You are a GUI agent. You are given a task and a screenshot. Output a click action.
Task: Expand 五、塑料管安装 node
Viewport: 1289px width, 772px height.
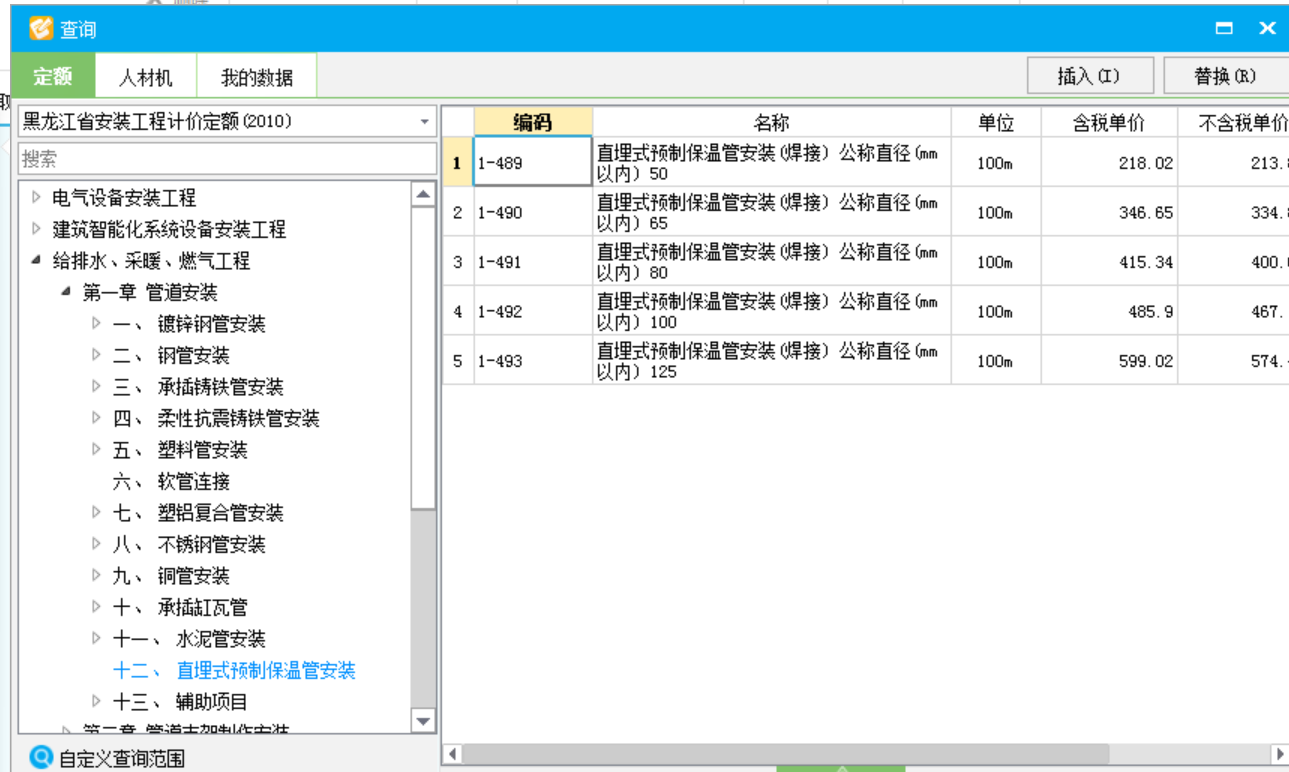96,449
